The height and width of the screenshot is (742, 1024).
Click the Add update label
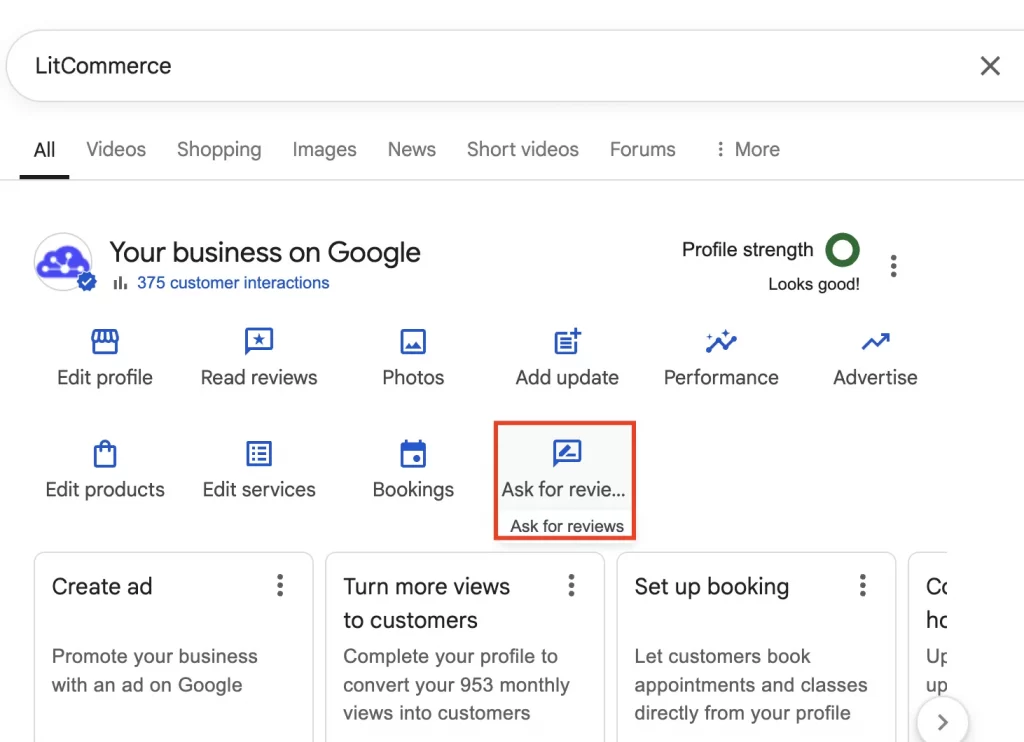pyautogui.click(x=568, y=378)
